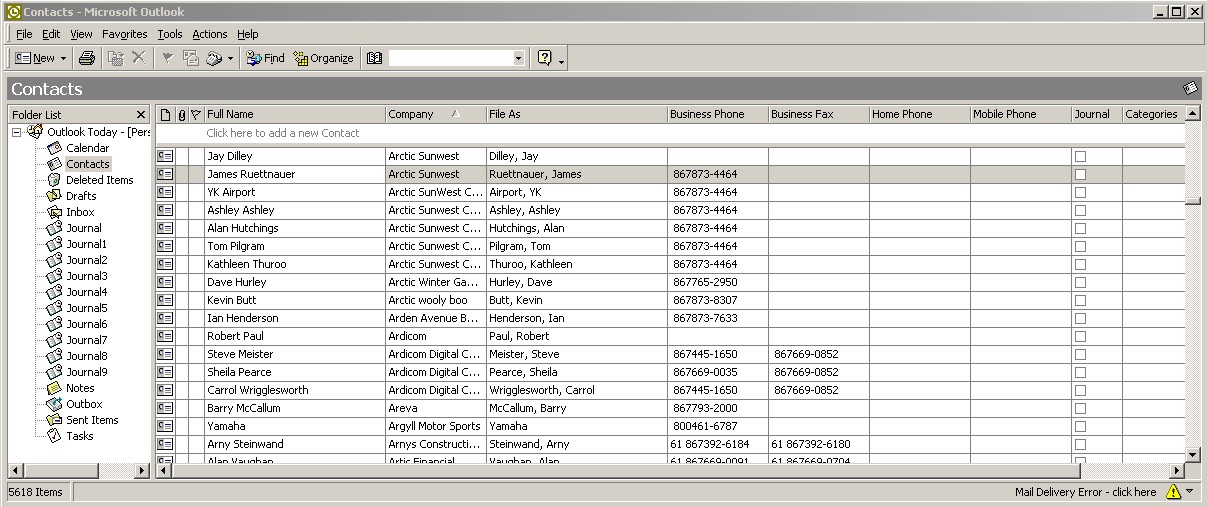Image resolution: width=1207 pixels, height=507 pixels.
Task: Toggle Journal checkbox for Tom Pilgram
Action: 1080,246
